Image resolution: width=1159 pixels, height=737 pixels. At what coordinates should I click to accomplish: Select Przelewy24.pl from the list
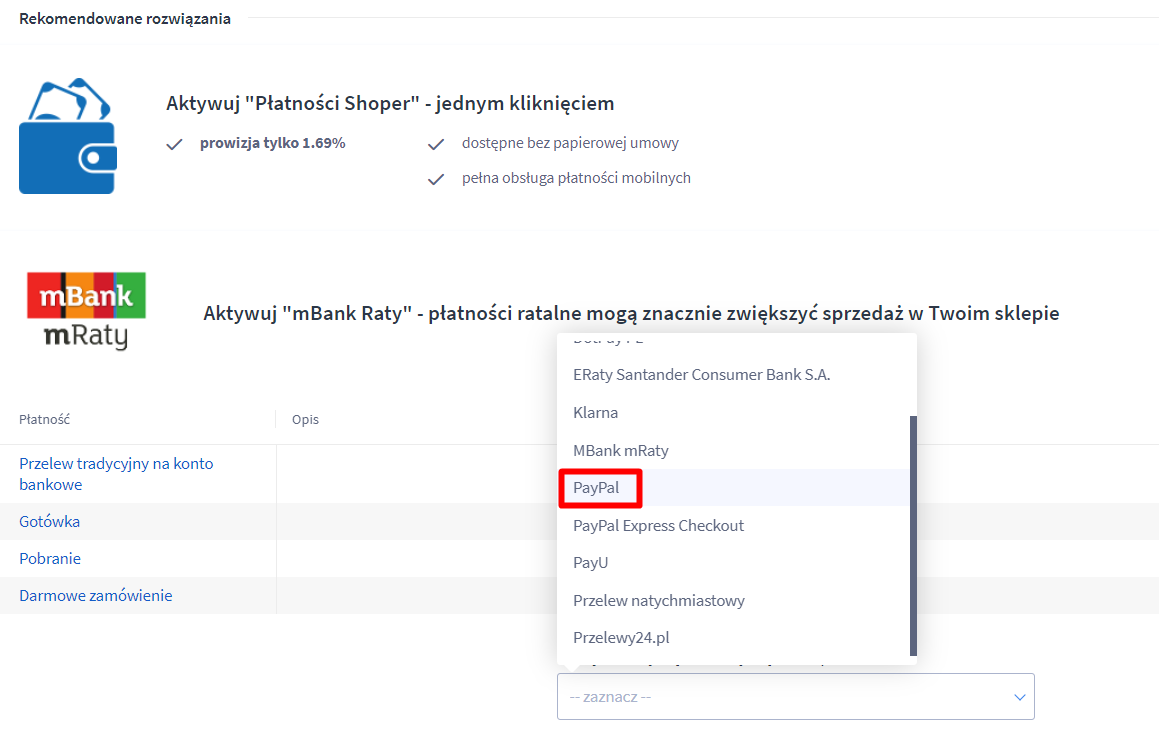tap(621, 637)
